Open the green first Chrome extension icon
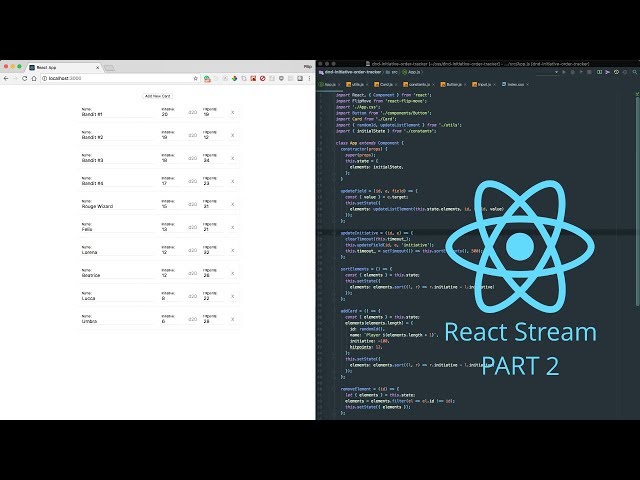This screenshot has width=640, height=480. point(207,79)
